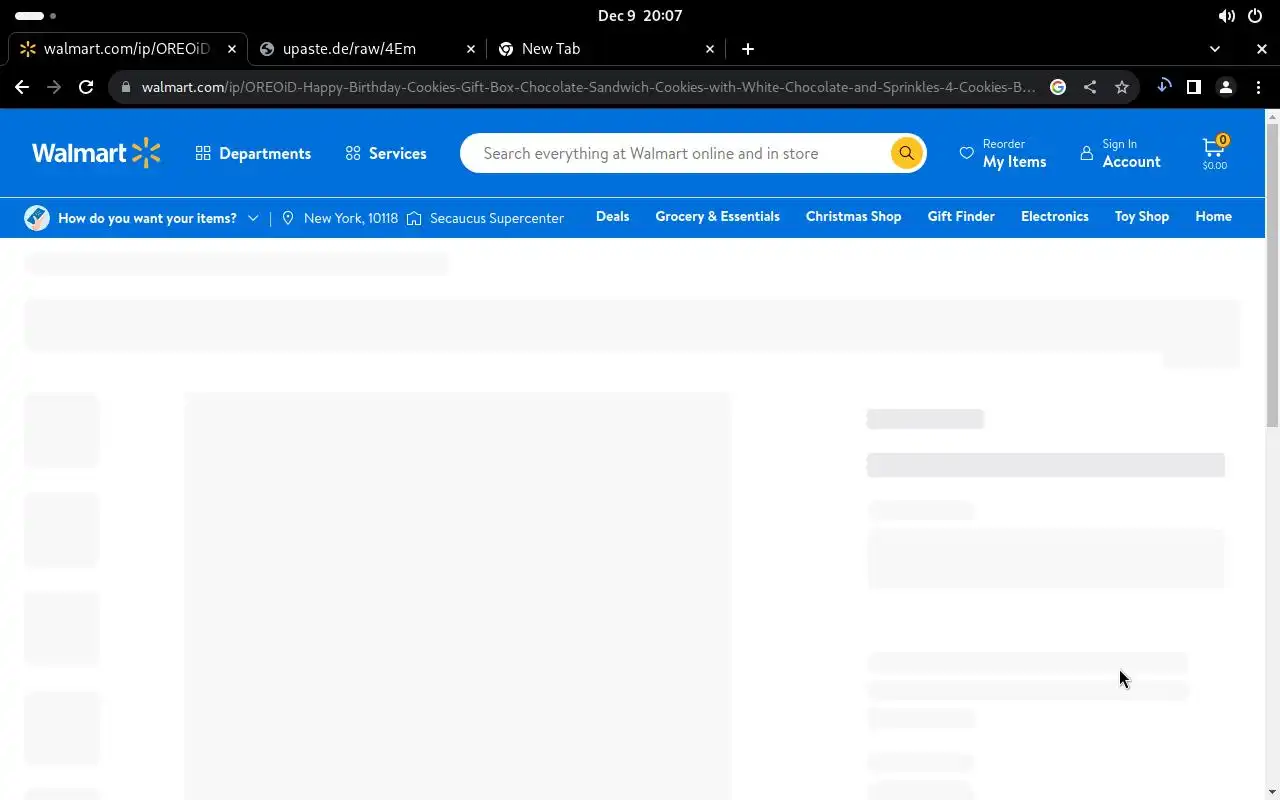1280x800 pixels.
Task: Open system volume control
Action: click(x=1226, y=16)
